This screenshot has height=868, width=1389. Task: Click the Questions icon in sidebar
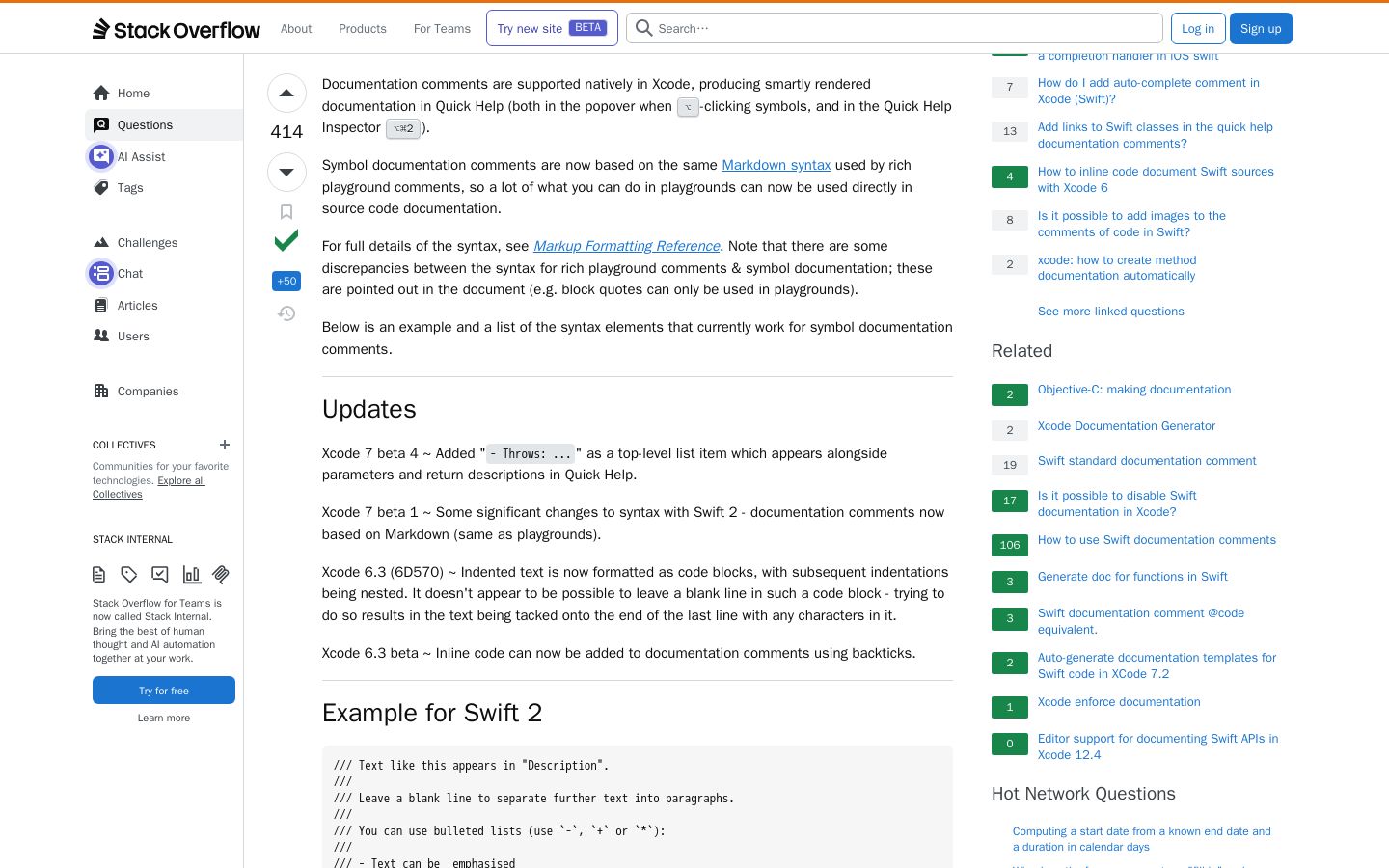point(101,125)
